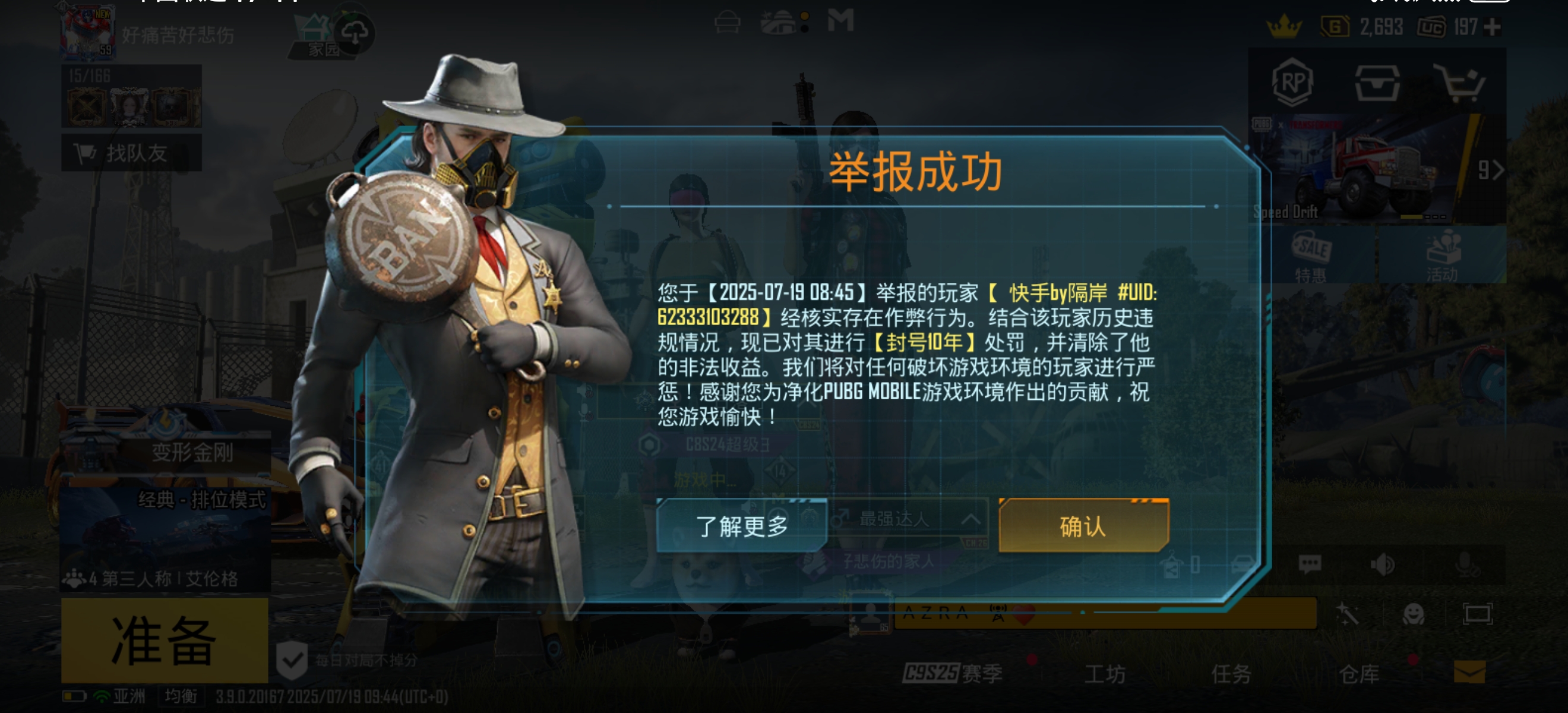
Task: Open the 任务 missions tab
Action: coord(1231,673)
